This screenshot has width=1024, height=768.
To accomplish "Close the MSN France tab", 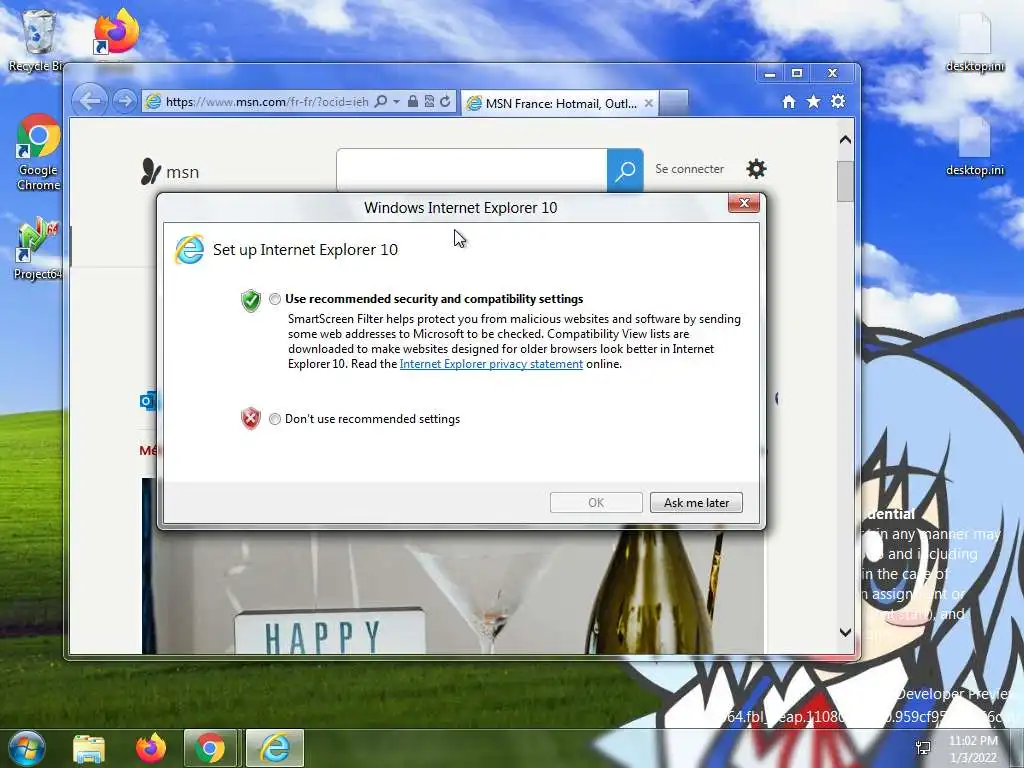I will tap(648, 103).
